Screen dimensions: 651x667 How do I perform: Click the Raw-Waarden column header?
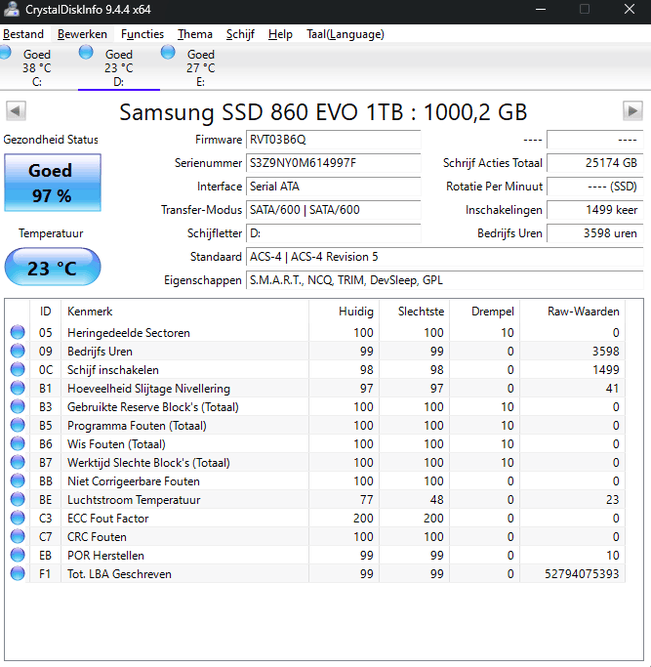click(572, 311)
